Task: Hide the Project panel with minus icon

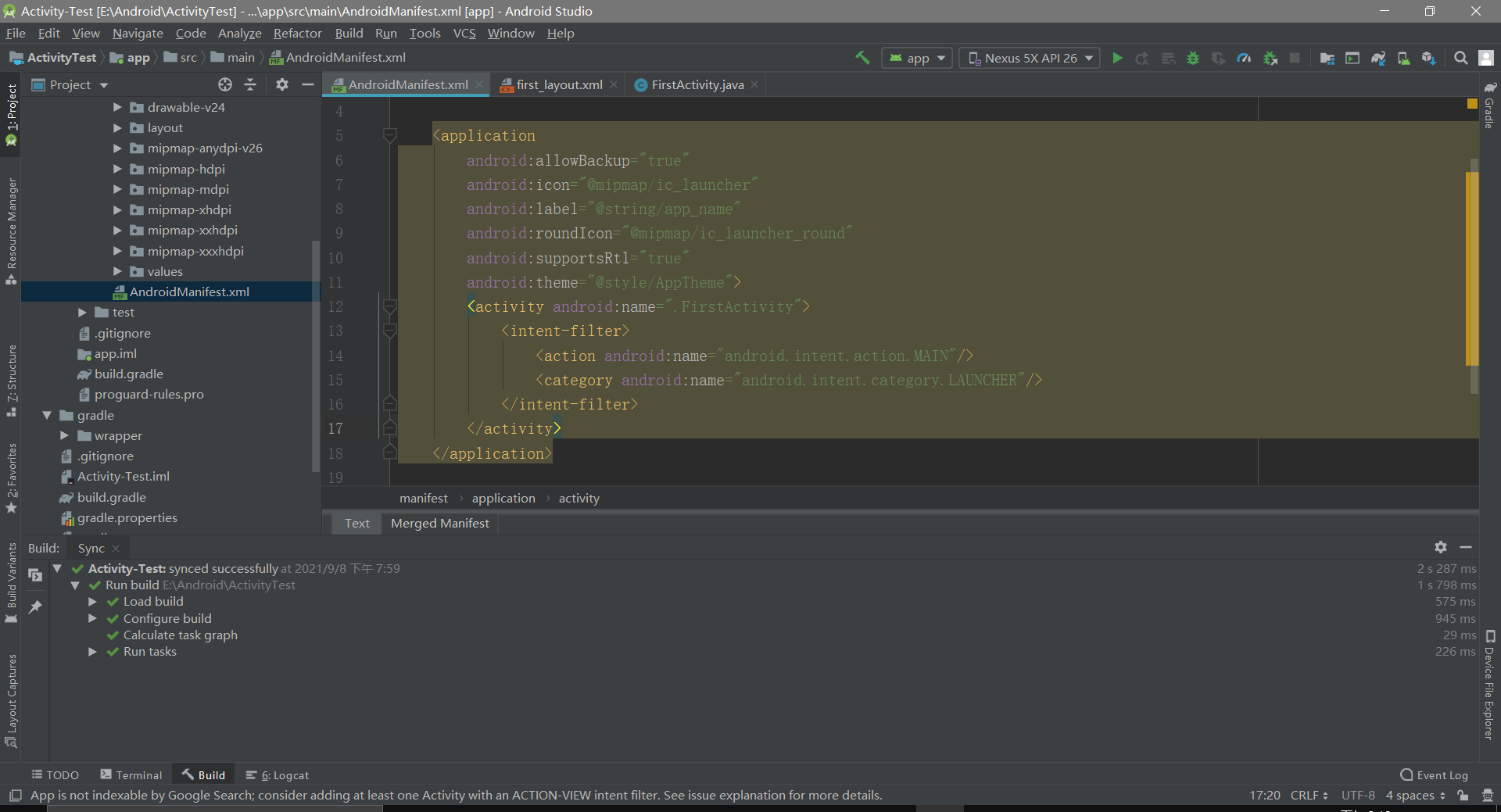Action: coord(308,84)
